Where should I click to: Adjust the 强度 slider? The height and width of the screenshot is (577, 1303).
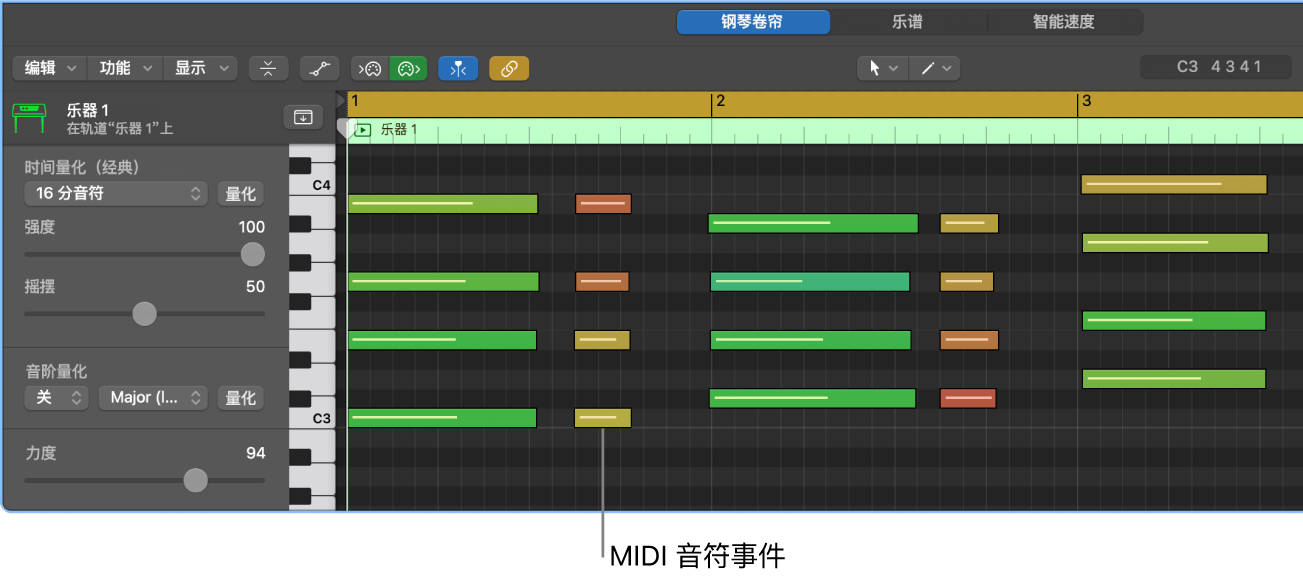[x=253, y=255]
